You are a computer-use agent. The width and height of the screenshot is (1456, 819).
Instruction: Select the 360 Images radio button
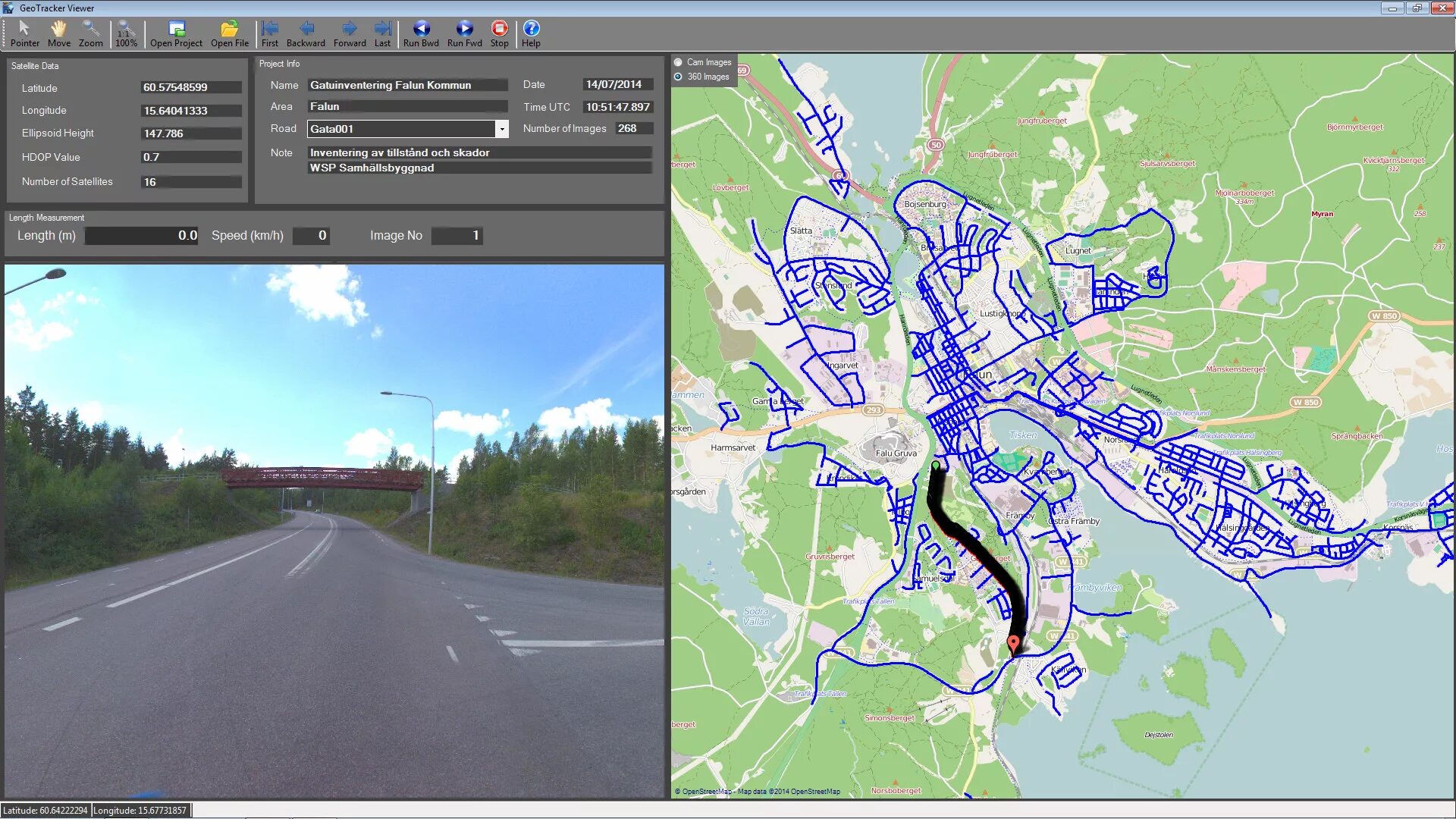pyautogui.click(x=678, y=77)
